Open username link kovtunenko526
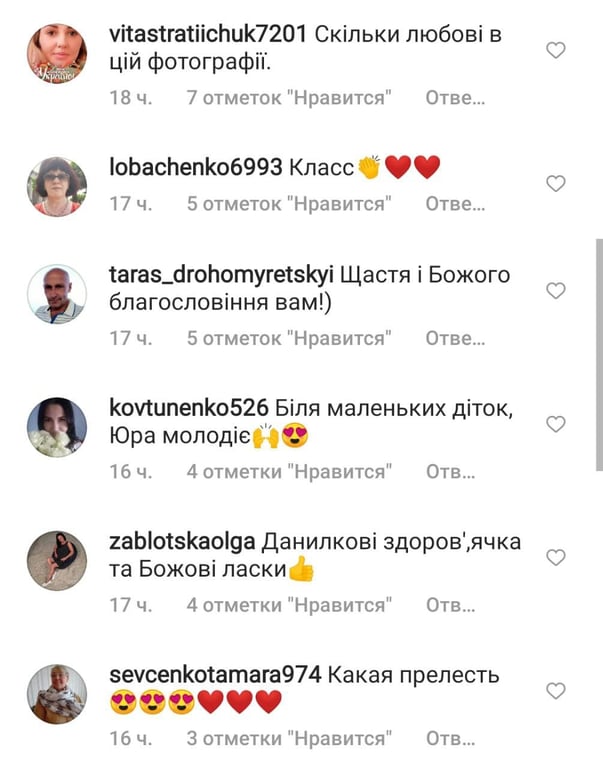The width and height of the screenshot is (603, 768). tap(189, 408)
